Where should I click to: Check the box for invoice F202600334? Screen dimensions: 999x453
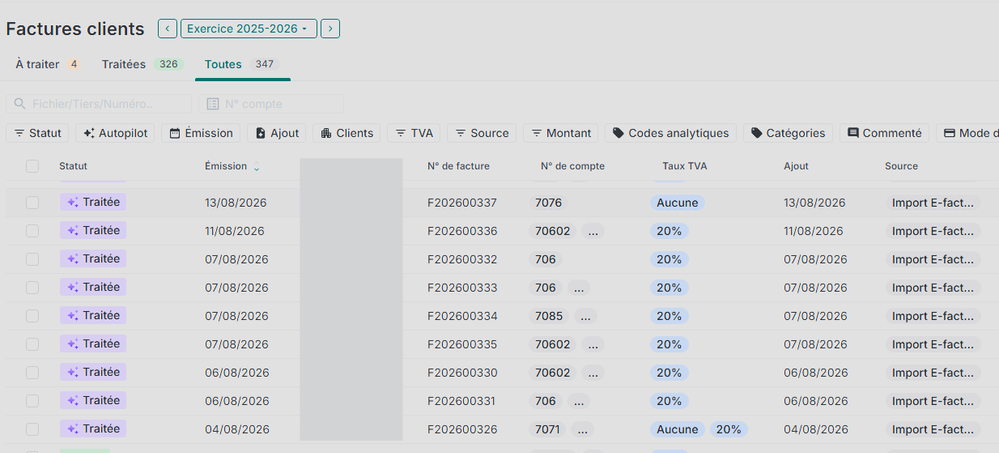click(x=32, y=316)
